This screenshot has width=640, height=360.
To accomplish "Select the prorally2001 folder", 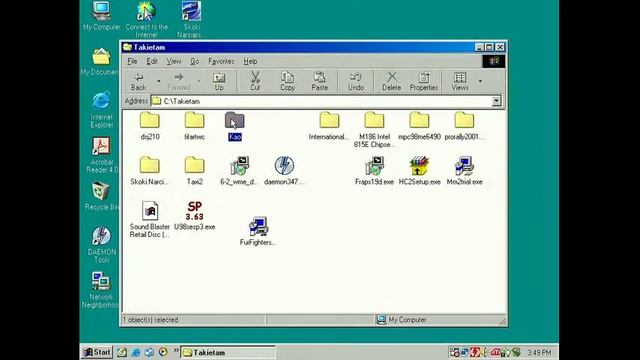I will tap(464, 126).
